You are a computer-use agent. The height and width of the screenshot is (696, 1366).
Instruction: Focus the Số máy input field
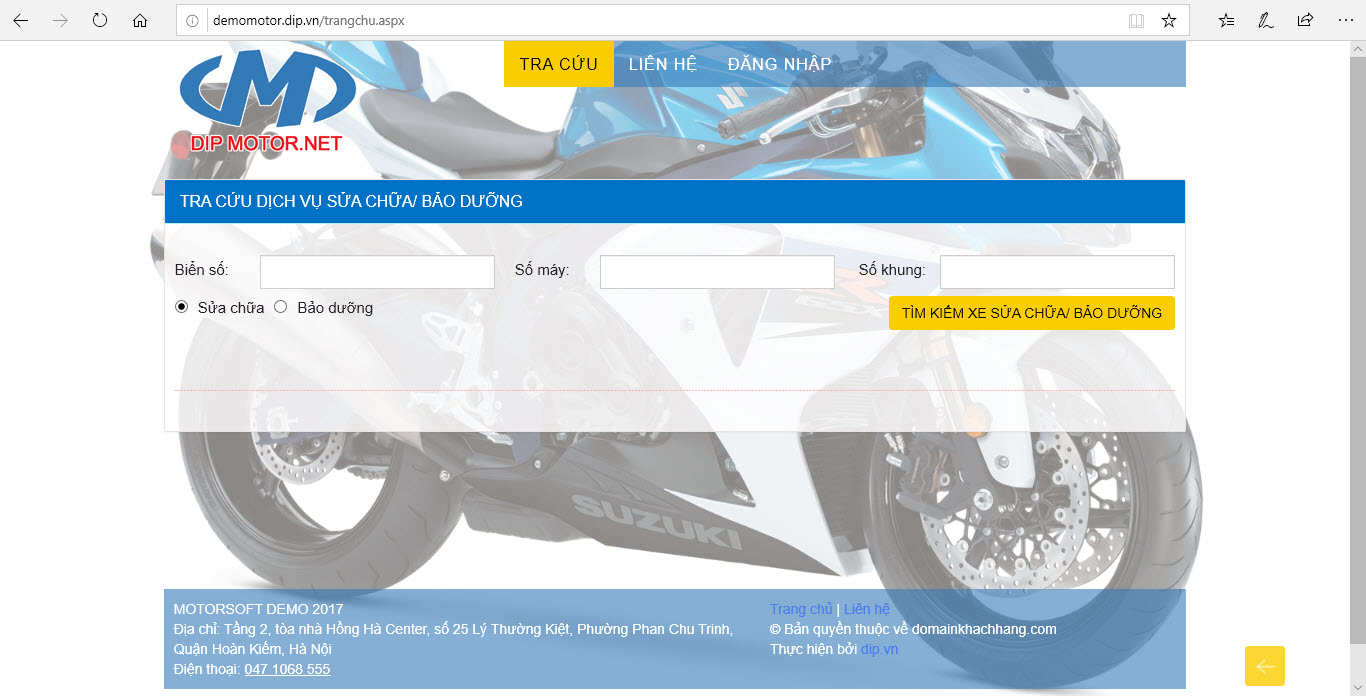pos(717,272)
